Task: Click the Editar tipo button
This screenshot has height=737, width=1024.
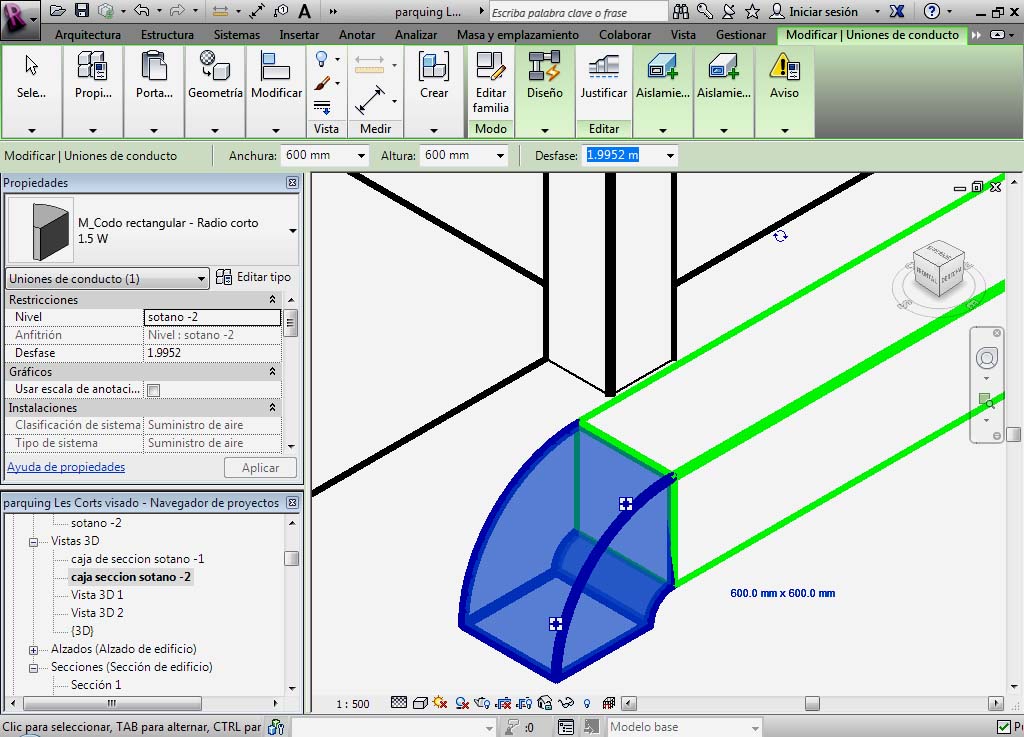Action: [x=255, y=278]
